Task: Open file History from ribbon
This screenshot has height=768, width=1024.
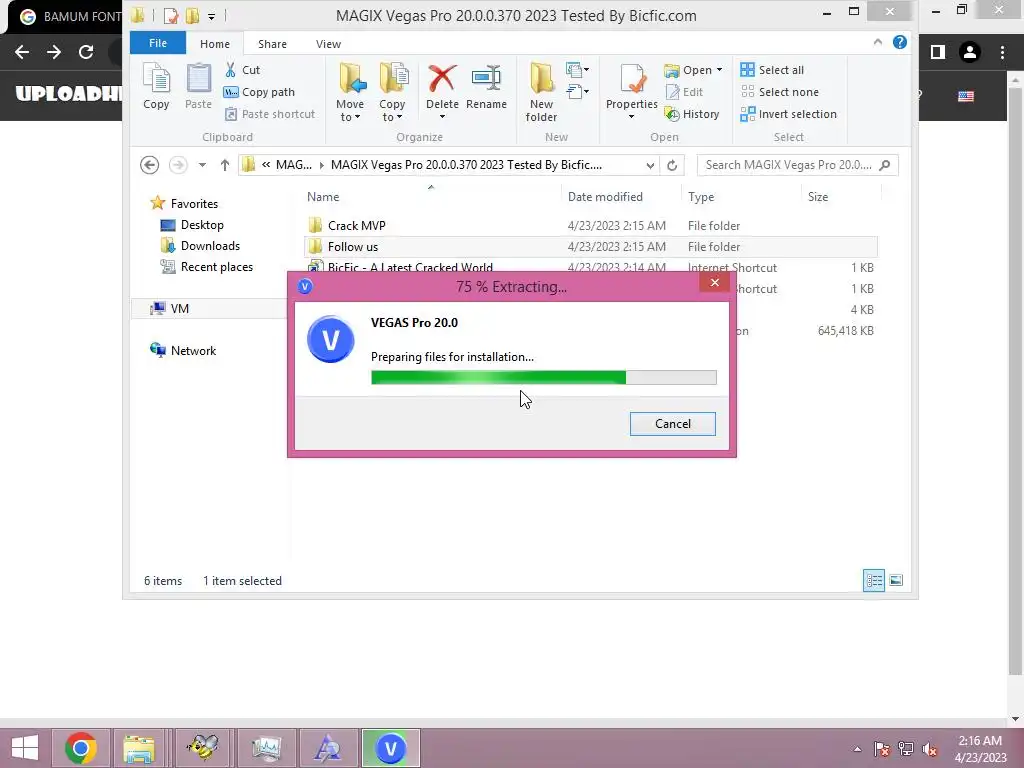Action: 692,114
